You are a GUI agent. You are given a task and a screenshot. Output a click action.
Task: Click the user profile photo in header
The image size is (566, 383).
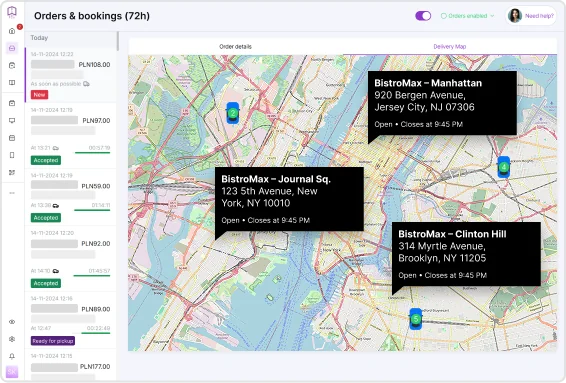(515, 16)
